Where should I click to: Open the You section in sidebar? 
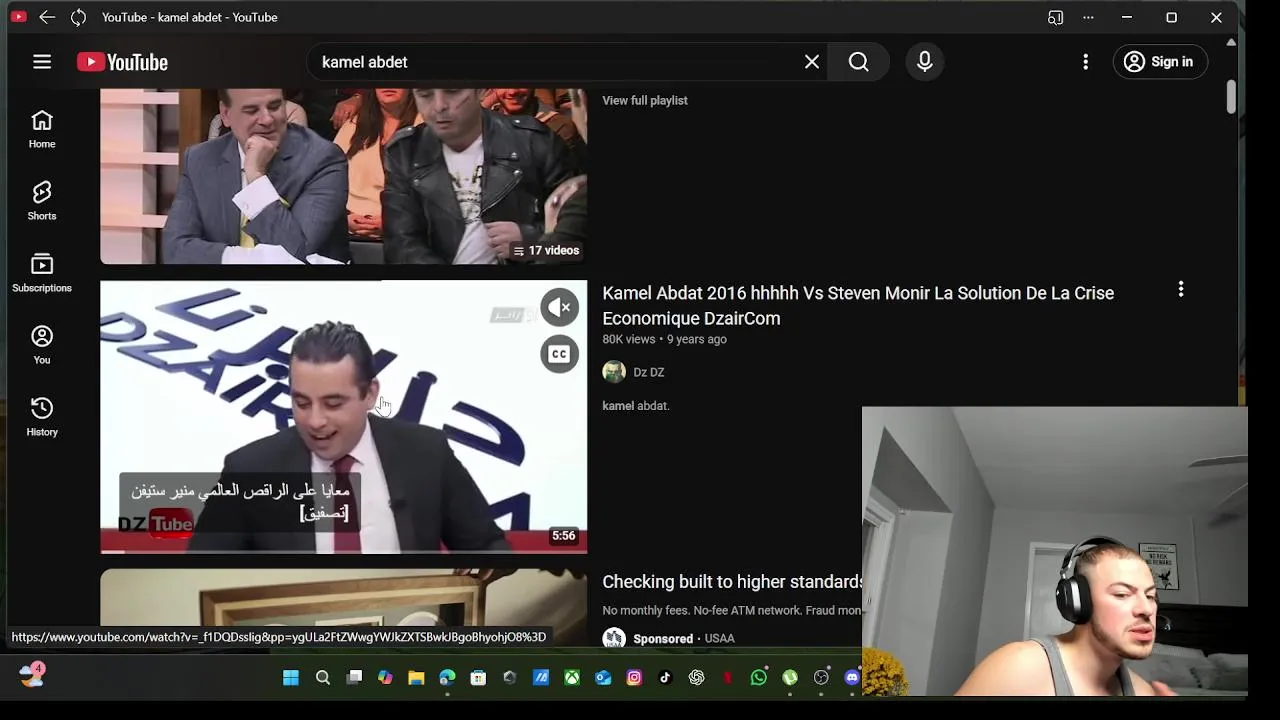pos(42,345)
